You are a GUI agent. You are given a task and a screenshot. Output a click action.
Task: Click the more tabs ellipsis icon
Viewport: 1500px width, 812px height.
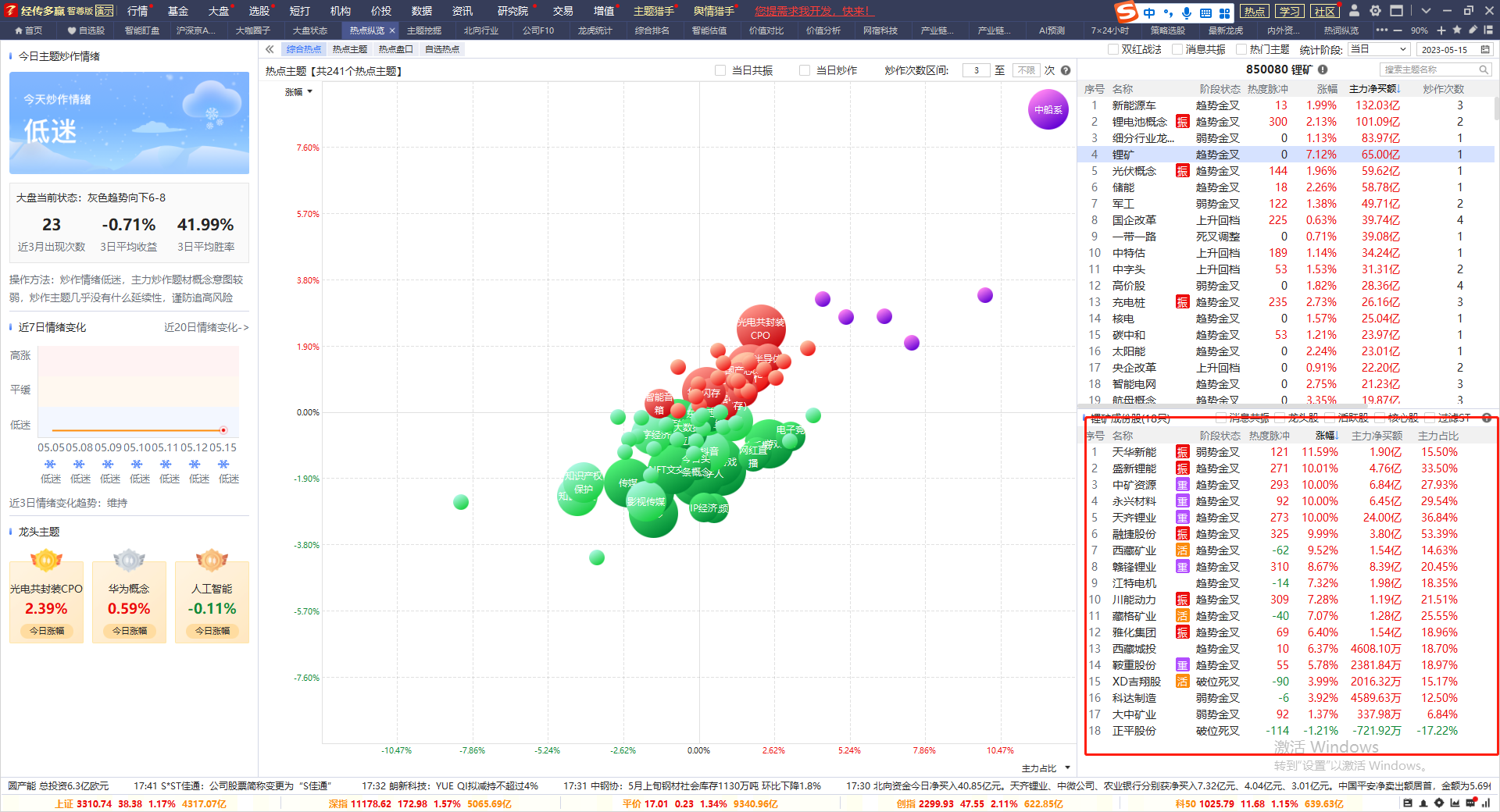[x=1382, y=30]
